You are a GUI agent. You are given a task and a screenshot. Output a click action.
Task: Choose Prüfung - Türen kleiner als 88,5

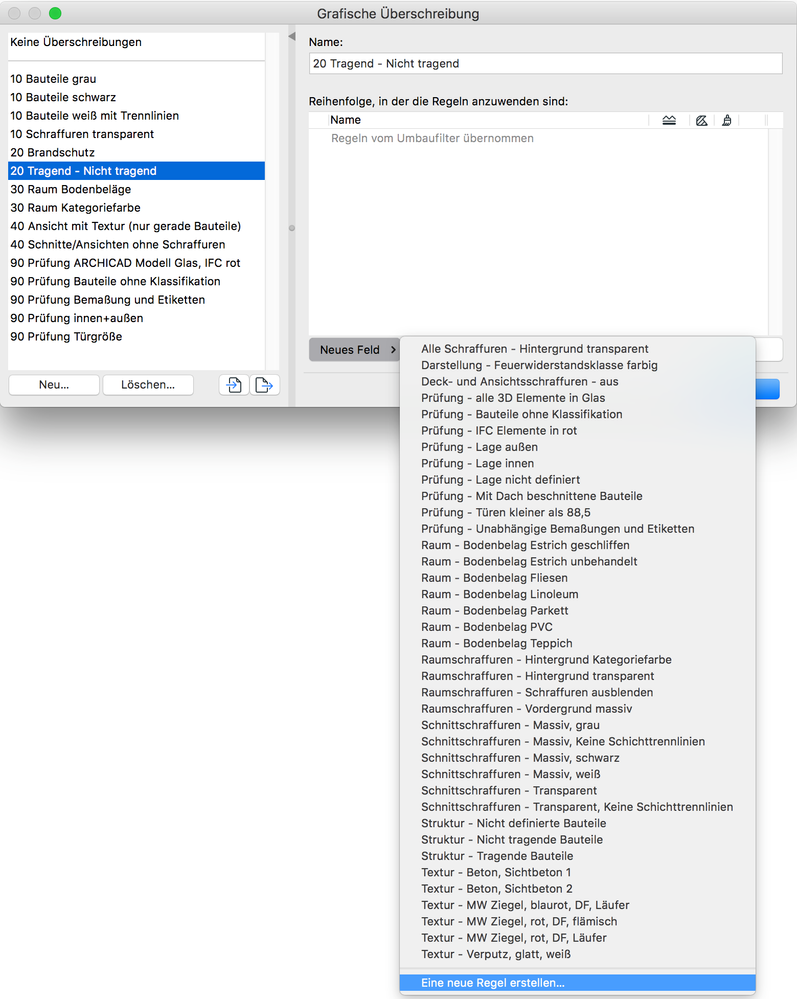coord(505,512)
